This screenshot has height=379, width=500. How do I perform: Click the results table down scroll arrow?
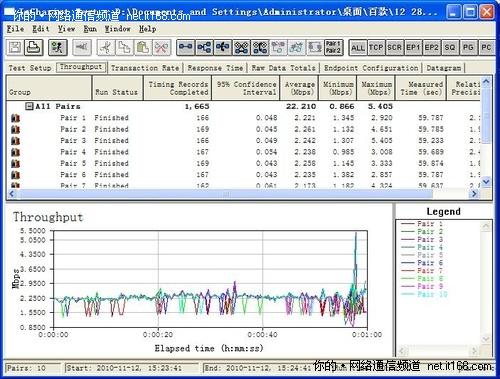[486, 182]
